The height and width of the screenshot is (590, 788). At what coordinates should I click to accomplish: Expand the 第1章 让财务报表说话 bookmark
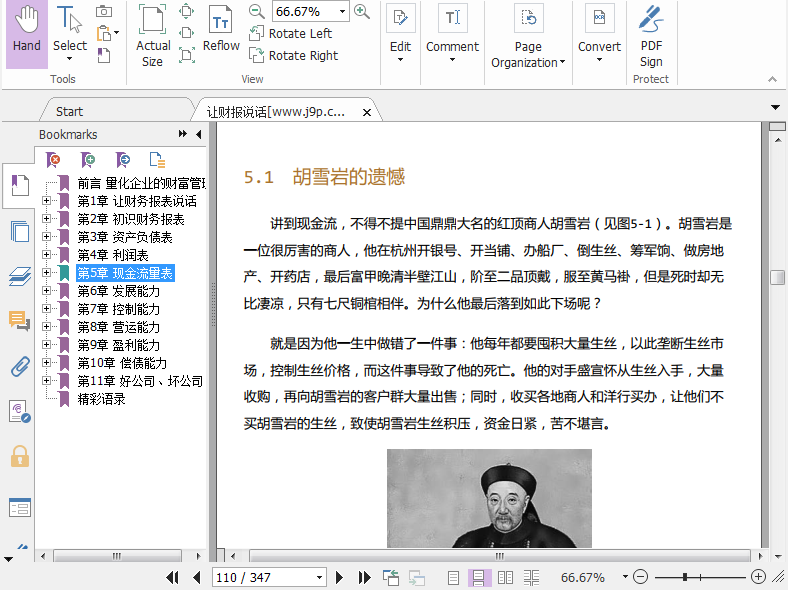click(47, 201)
